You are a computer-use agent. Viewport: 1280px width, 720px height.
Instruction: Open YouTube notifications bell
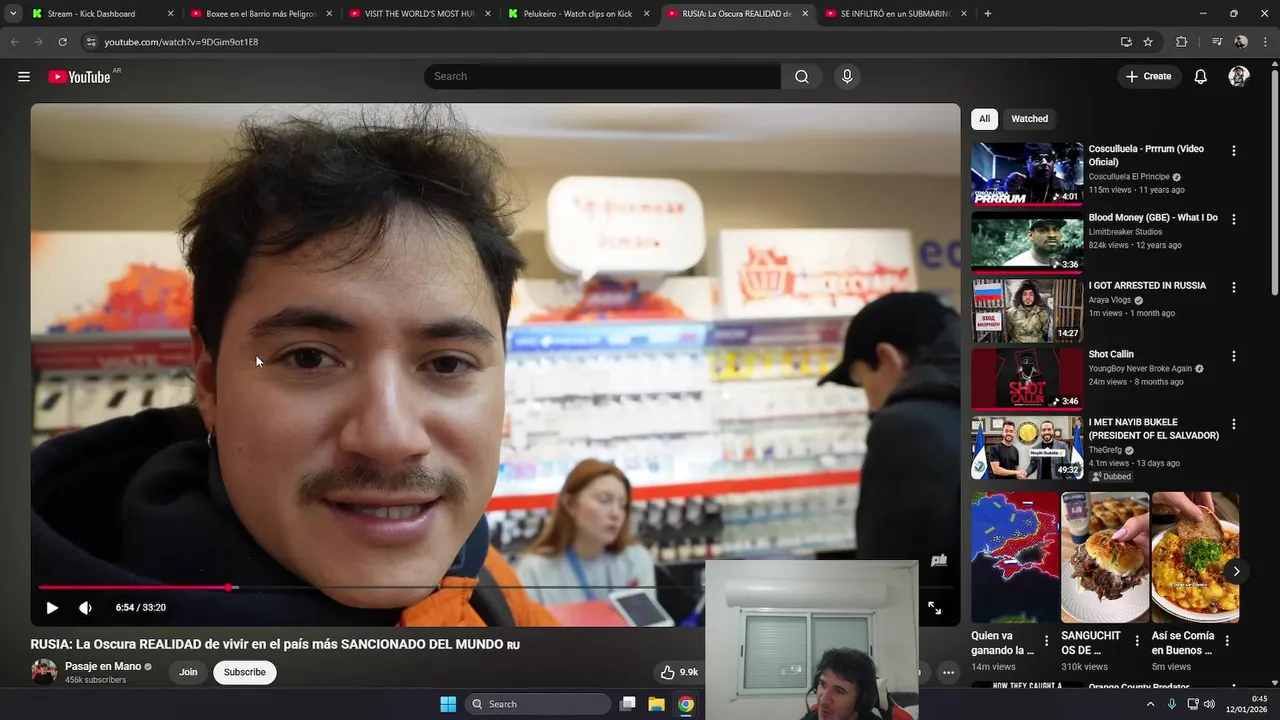click(x=1201, y=77)
